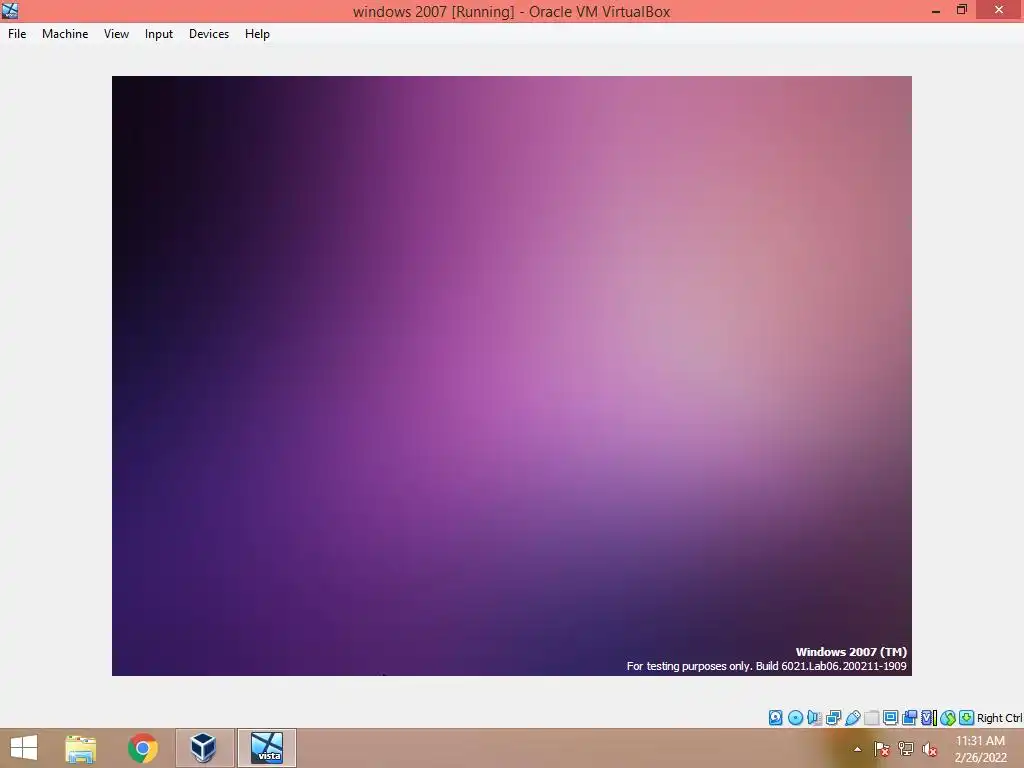Select the Vista VM taskbar button
The width and height of the screenshot is (1024, 768).
(266, 748)
